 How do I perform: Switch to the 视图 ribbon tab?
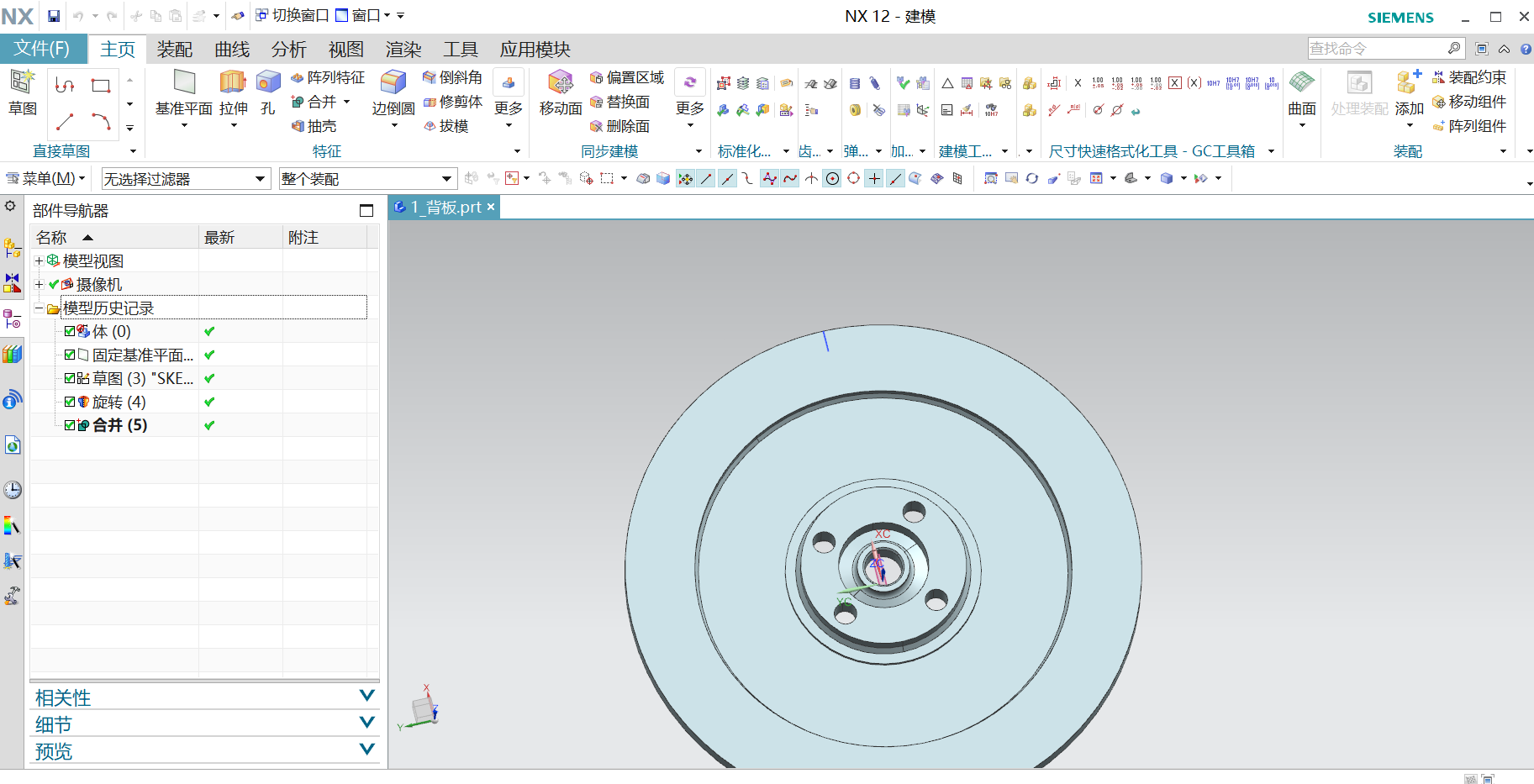[x=346, y=50]
